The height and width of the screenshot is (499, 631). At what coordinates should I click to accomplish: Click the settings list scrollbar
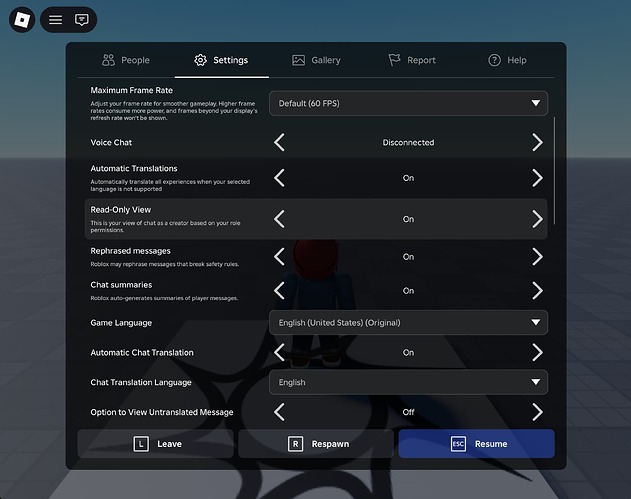[x=554, y=171]
